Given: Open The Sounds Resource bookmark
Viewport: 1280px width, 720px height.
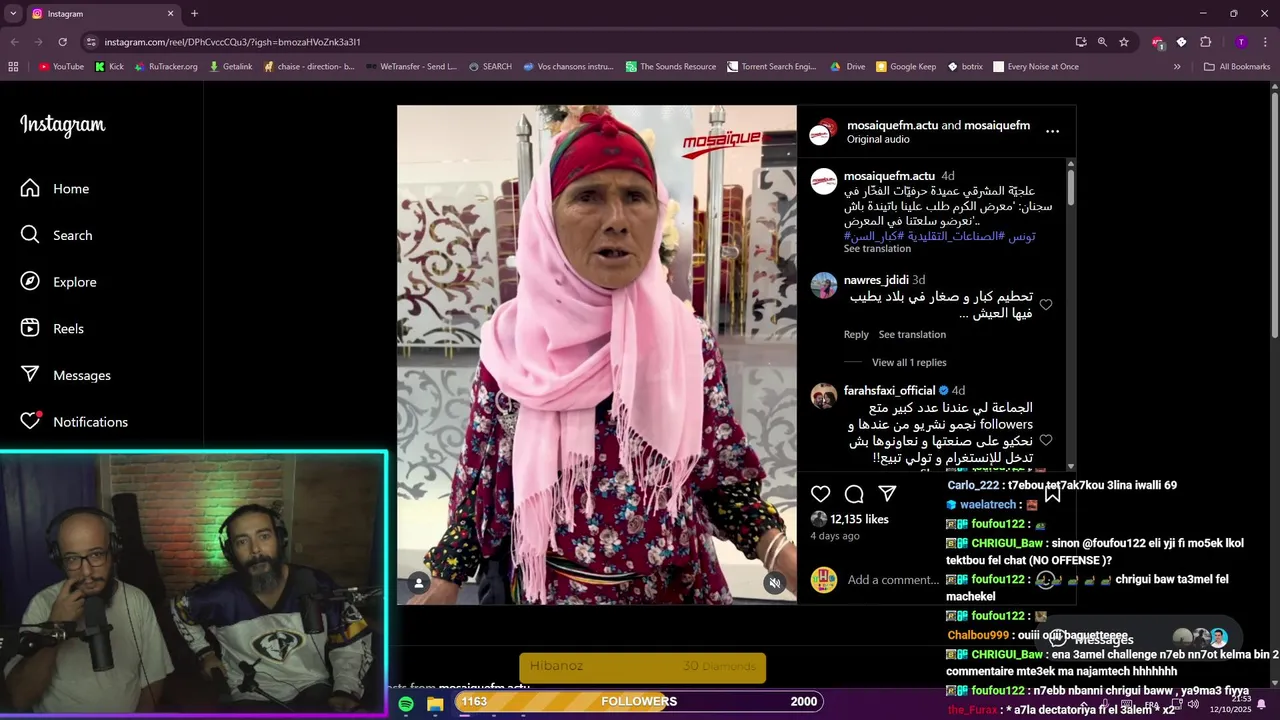Looking at the screenshot, I should [x=671, y=67].
